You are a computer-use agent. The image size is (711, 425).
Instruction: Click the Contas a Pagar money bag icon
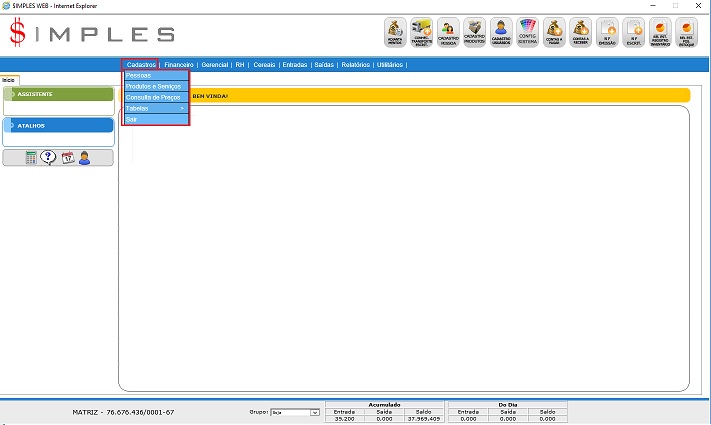click(554, 32)
